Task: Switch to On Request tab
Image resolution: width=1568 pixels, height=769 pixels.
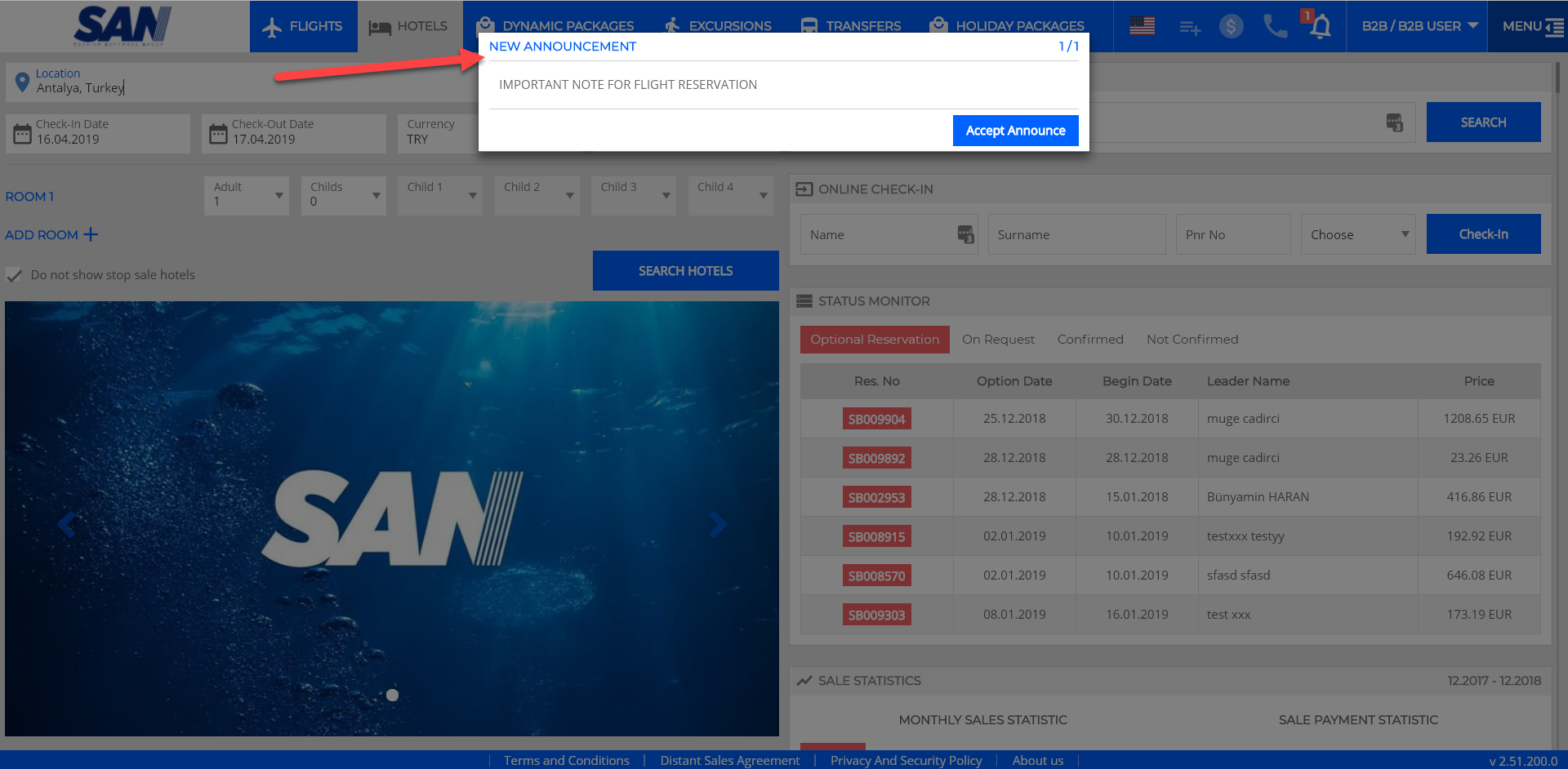Action: tap(998, 340)
